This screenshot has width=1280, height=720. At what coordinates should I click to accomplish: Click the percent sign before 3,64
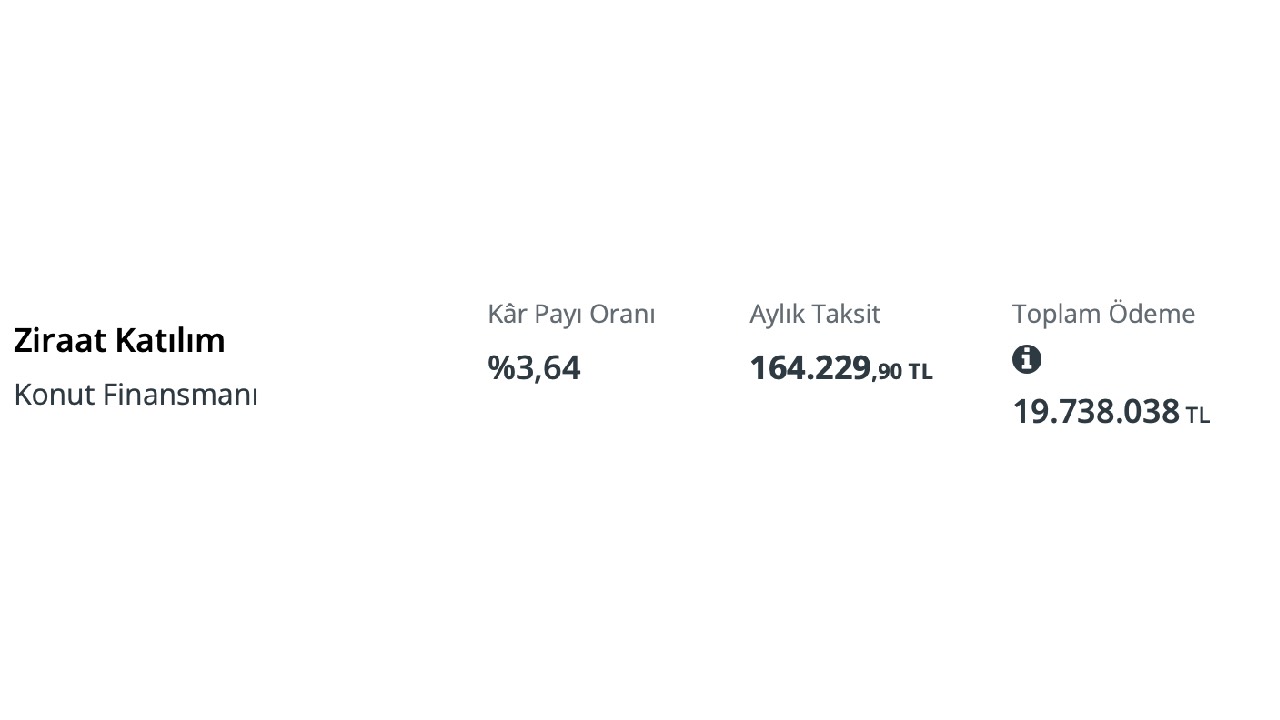(x=500, y=368)
